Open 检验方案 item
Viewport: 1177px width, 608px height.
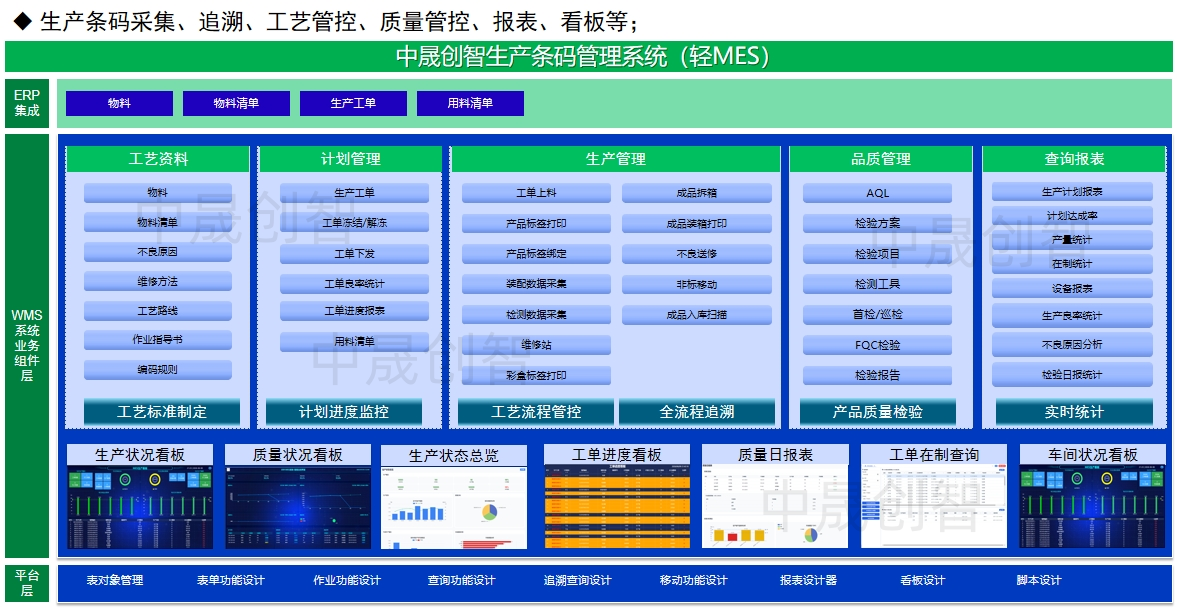877,224
